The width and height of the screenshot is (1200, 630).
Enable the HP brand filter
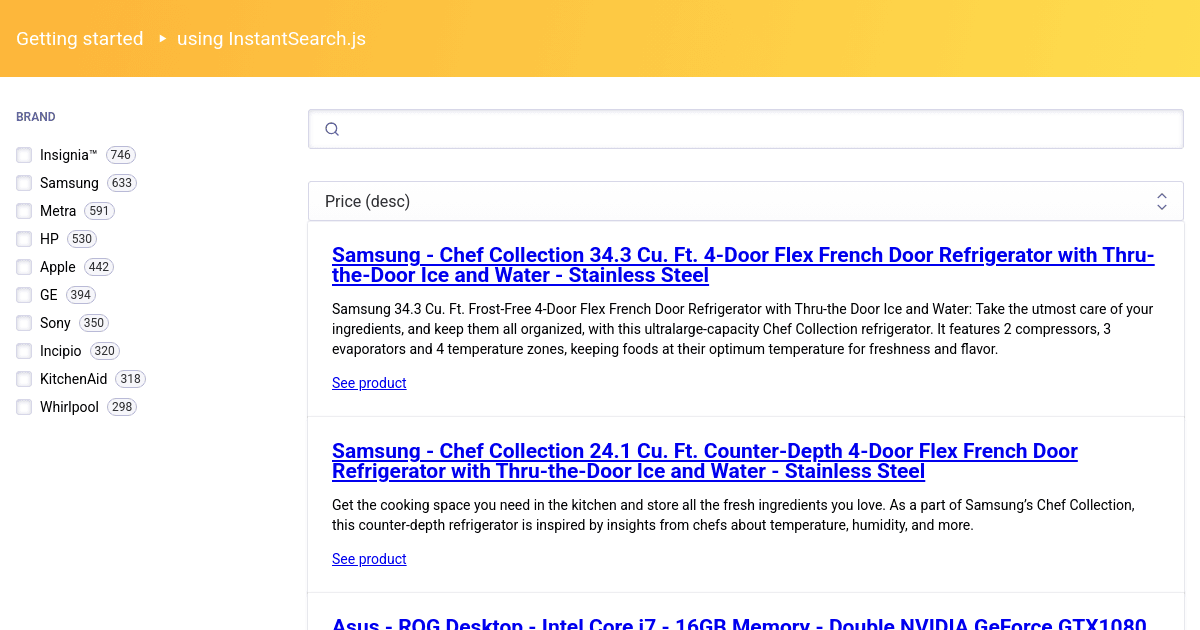(x=24, y=239)
